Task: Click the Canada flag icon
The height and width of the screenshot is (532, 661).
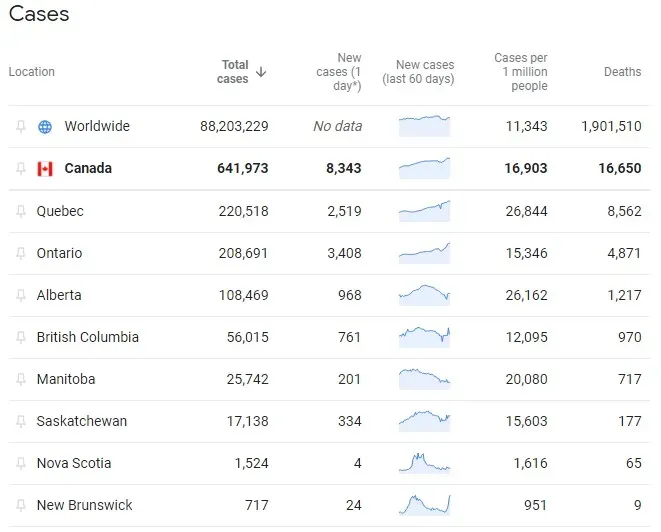Action: click(45, 169)
